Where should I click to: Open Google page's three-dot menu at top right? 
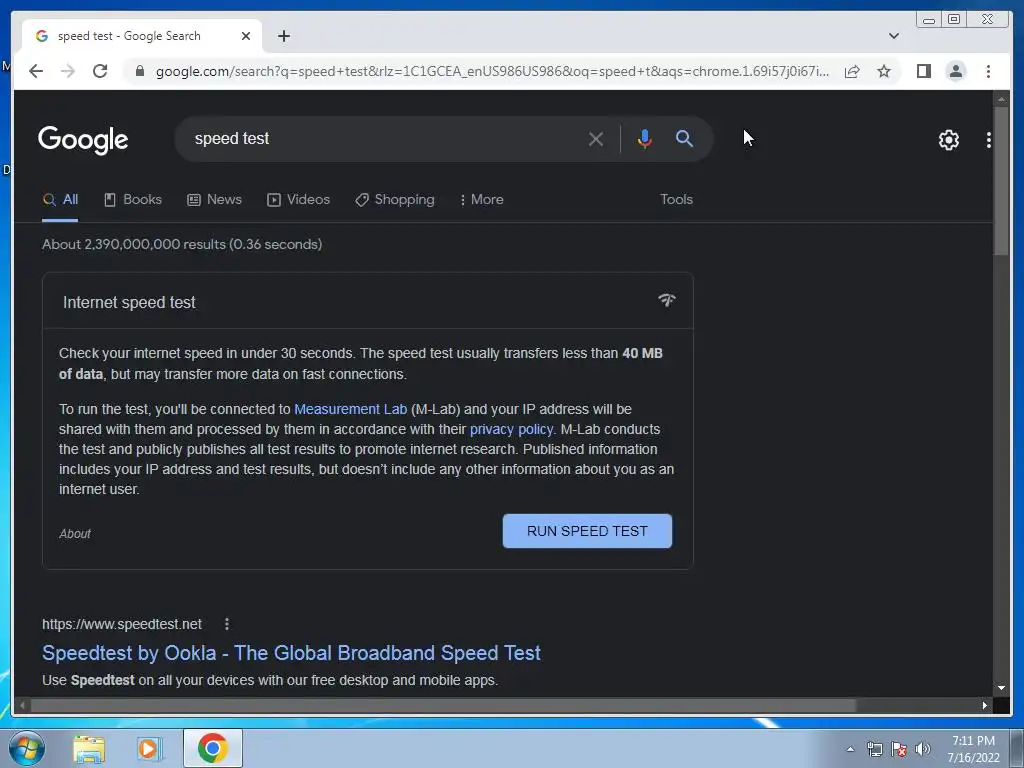click(989, 140)
